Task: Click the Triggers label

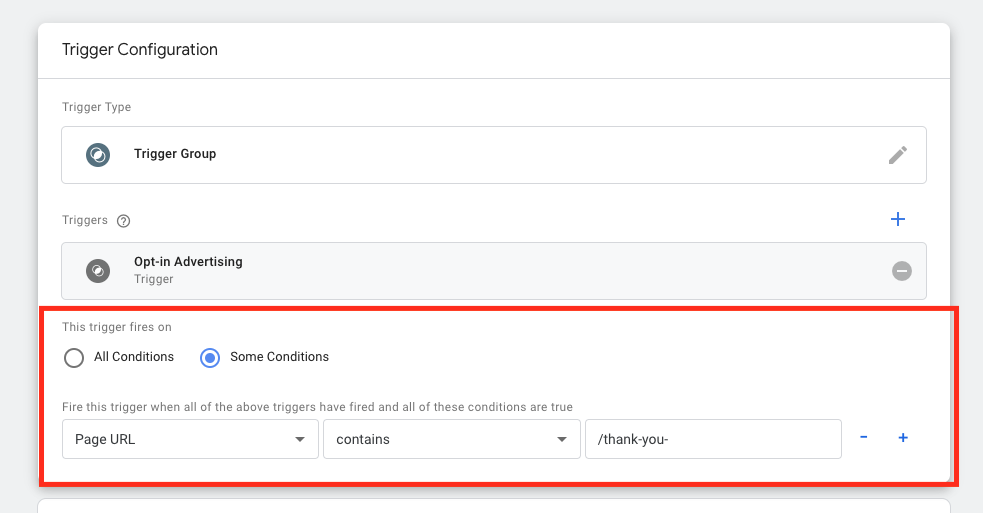Action: 85,220
